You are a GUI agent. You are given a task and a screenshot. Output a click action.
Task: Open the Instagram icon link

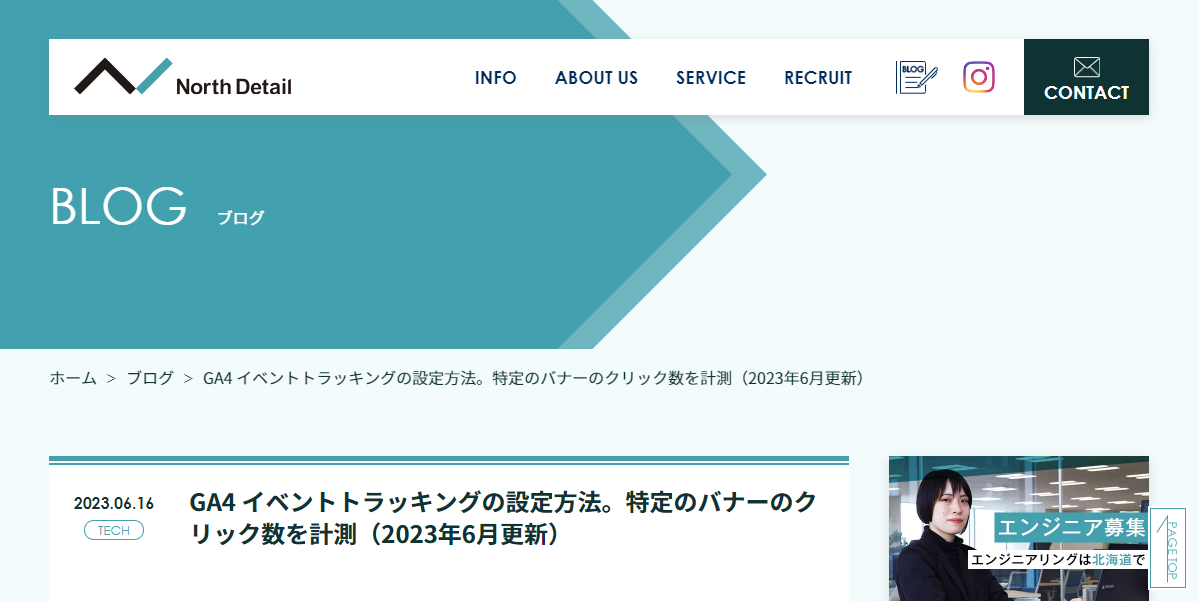(x=979, y=77)
